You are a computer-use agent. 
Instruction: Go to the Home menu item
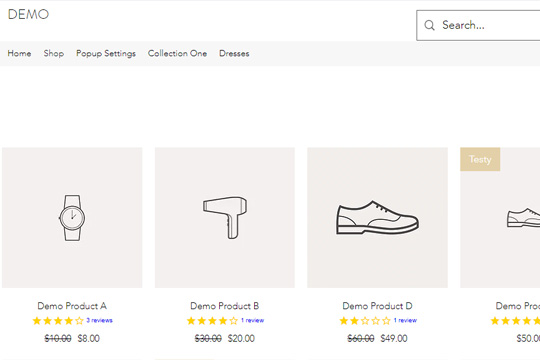(x=19, y=53)
